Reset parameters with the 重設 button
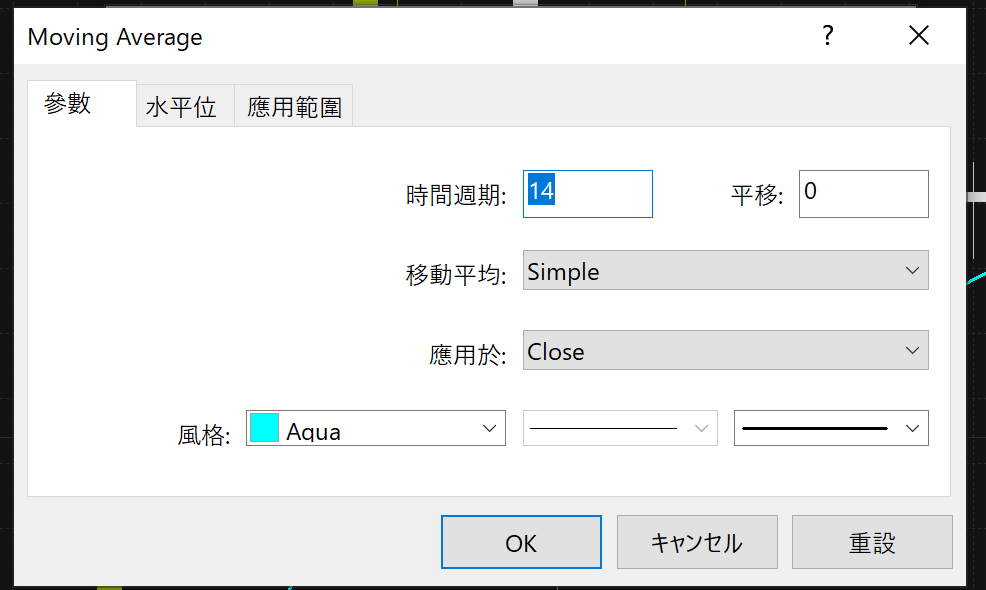The width and height of the screenshot is (986, 590). point(872,542)
